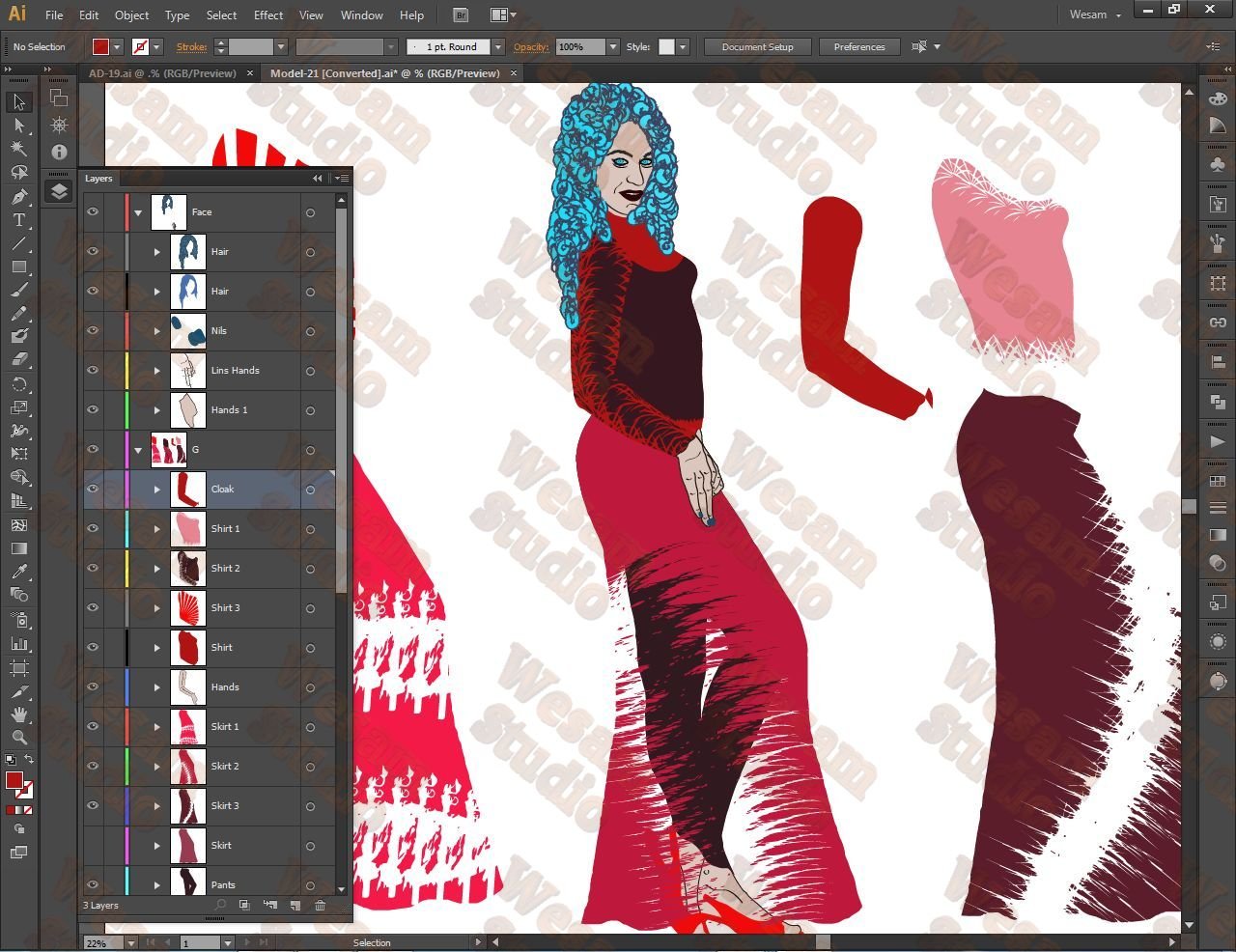Hide the Cloak sublayer

pyautogui.click(x=93, y=489)
